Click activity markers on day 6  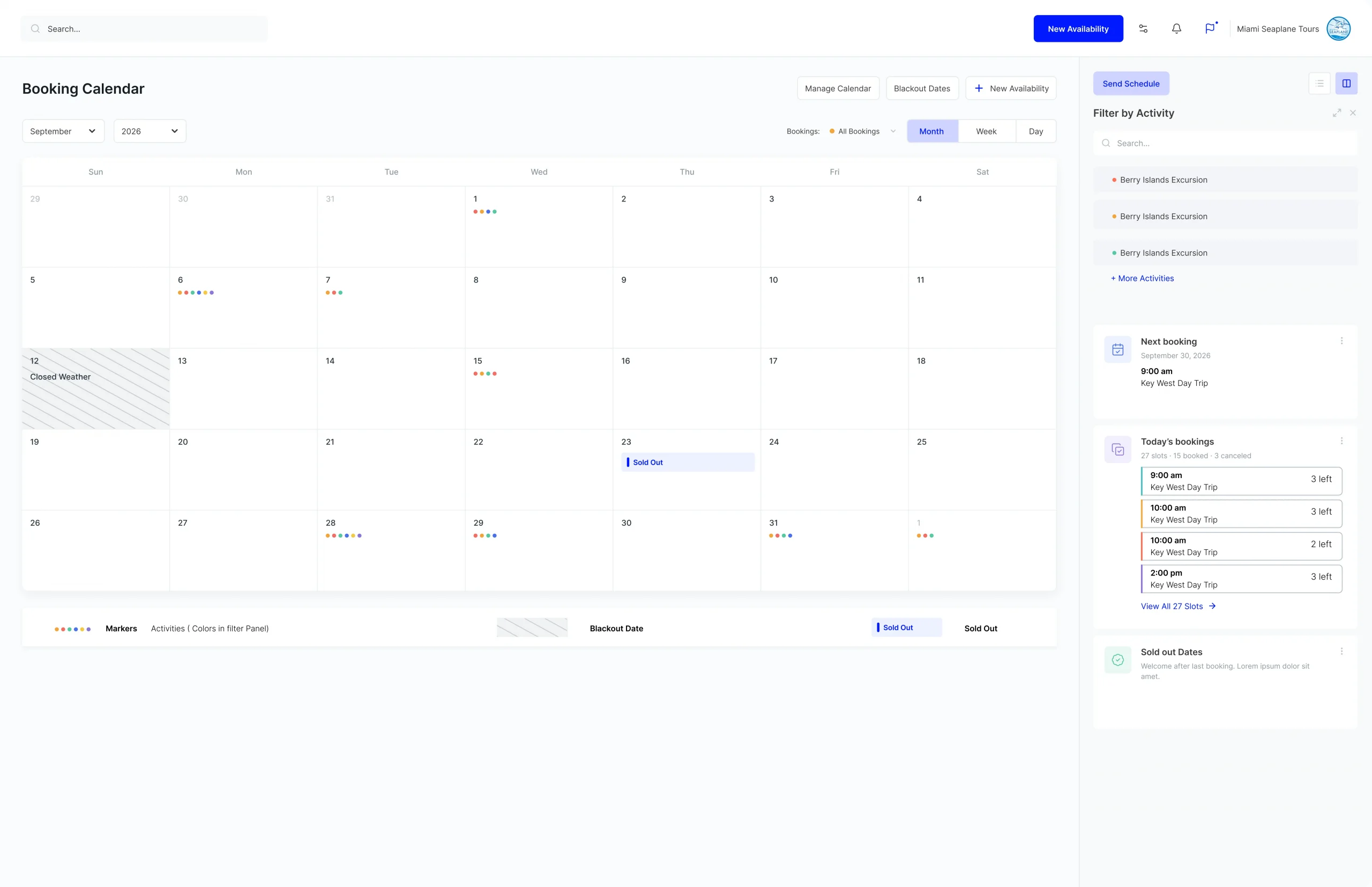tap(196, 293)
